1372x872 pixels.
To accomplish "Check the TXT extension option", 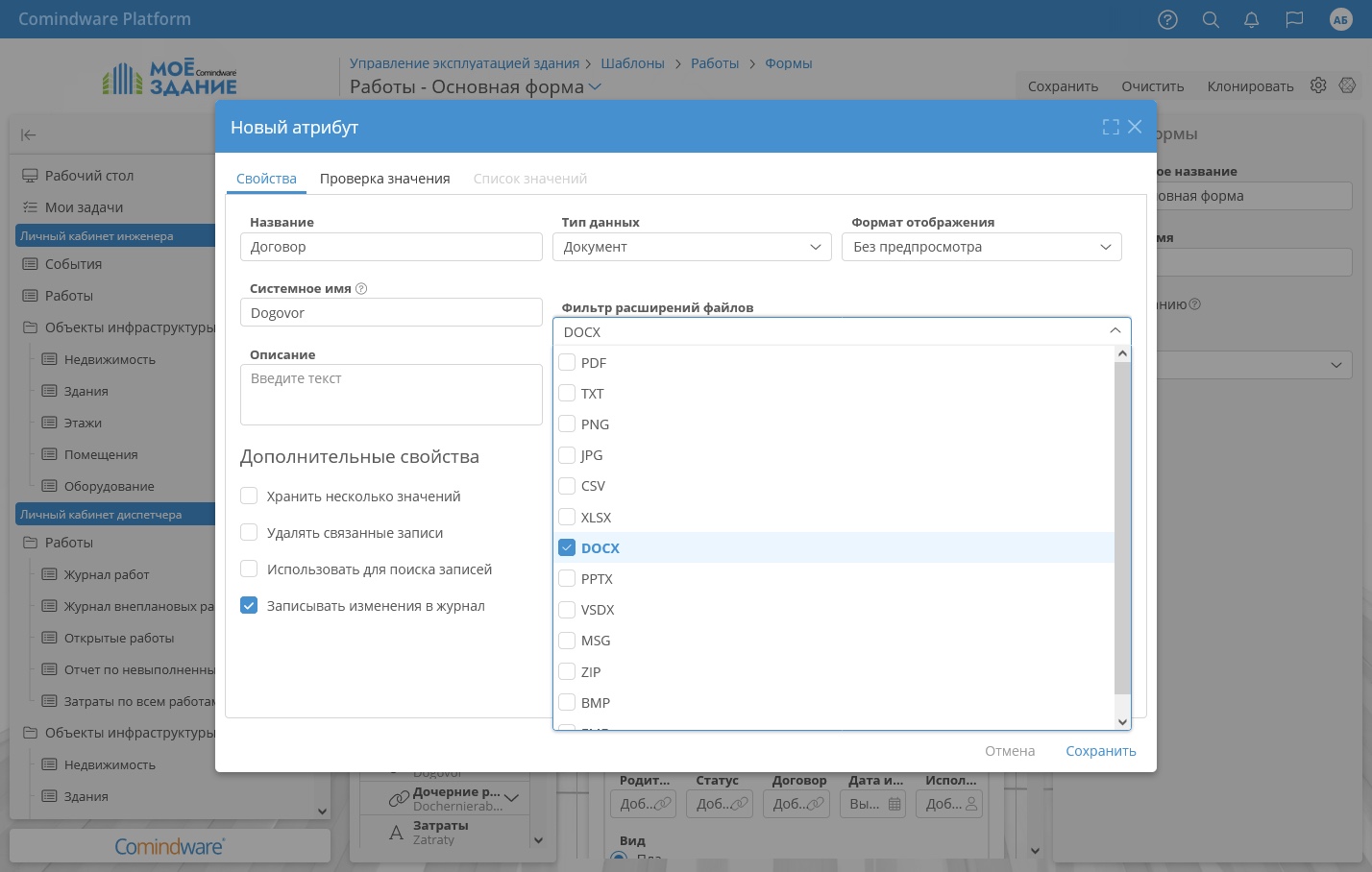I will [x=567, y=393].
